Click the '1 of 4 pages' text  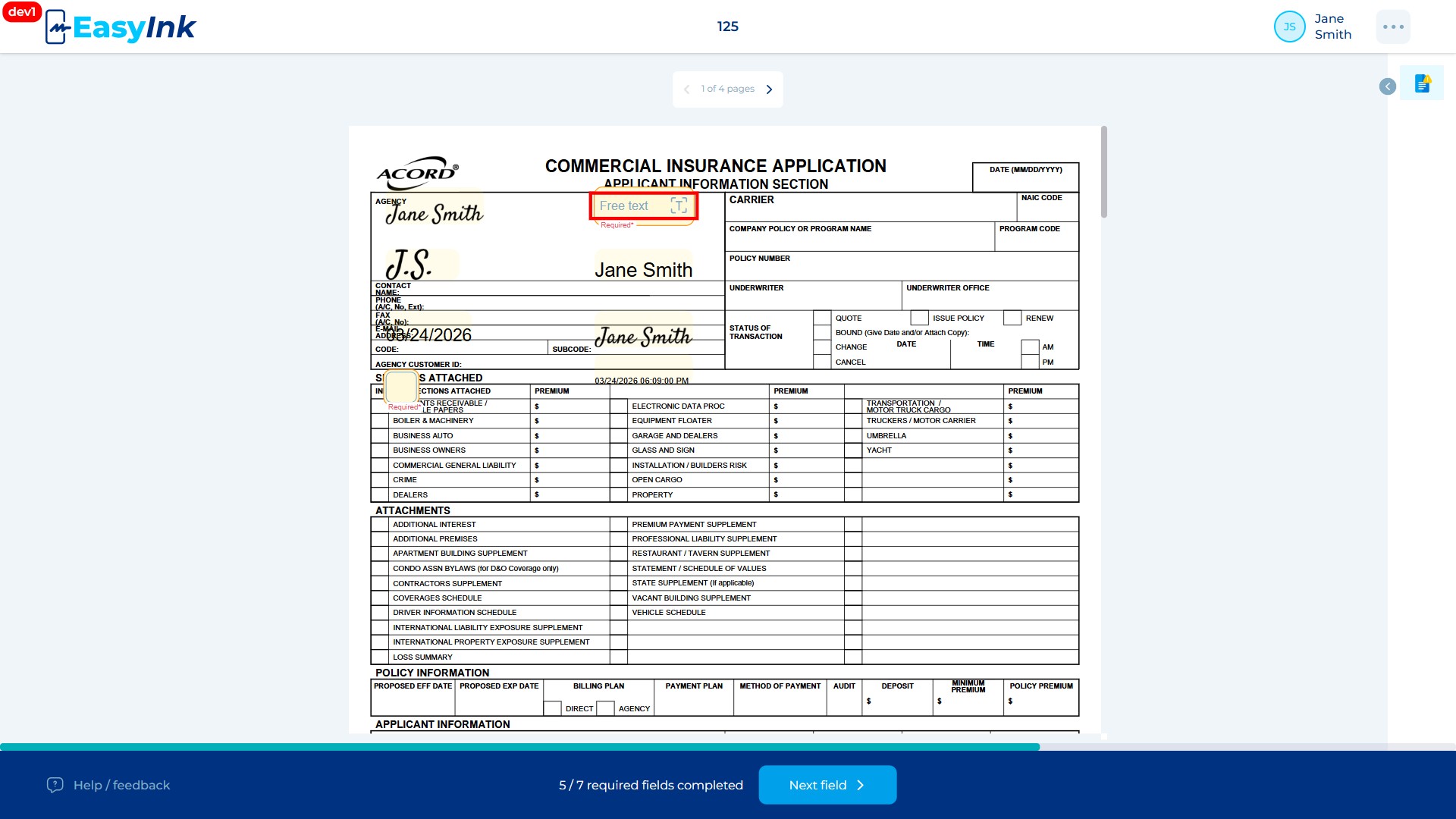tap(727, 89)
